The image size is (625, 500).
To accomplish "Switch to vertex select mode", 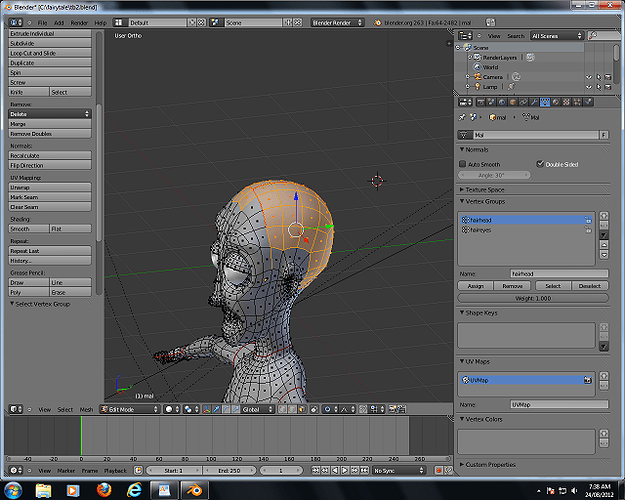I will point(283,409).
